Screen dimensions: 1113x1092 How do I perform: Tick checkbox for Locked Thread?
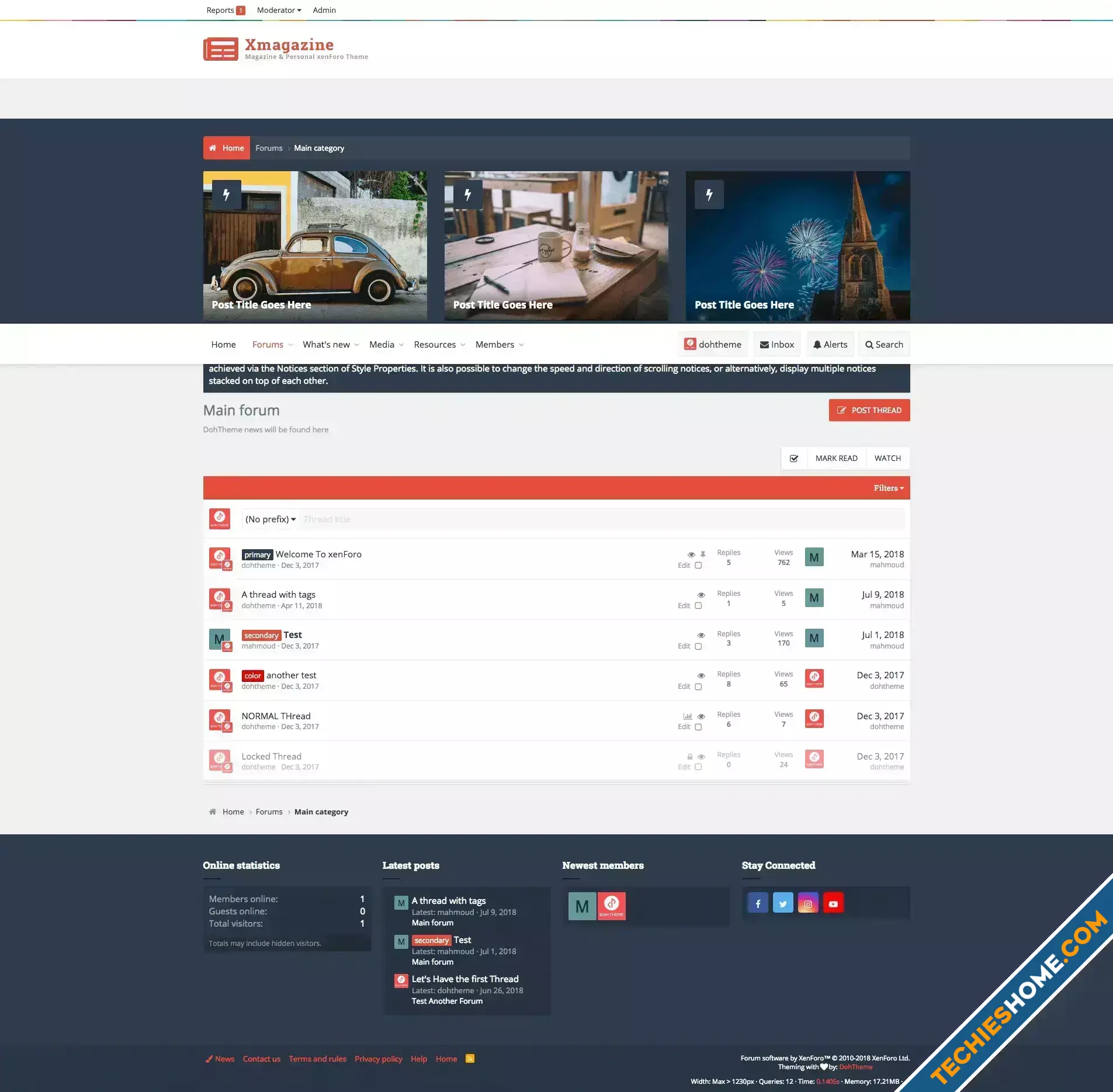pos(698,767)
